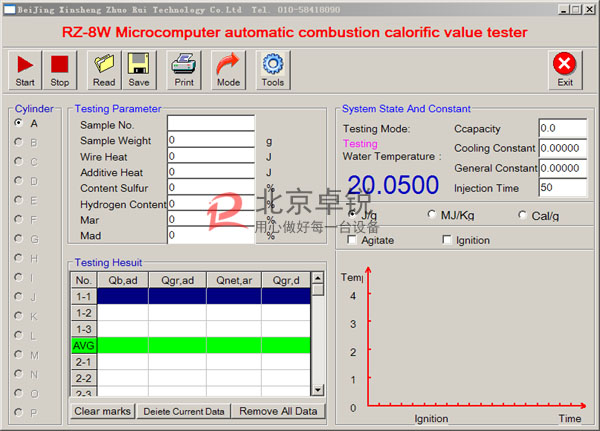Select cylinder J radio button
The height and width of the screenshot is (431, 600).
(x=18, y=296)
